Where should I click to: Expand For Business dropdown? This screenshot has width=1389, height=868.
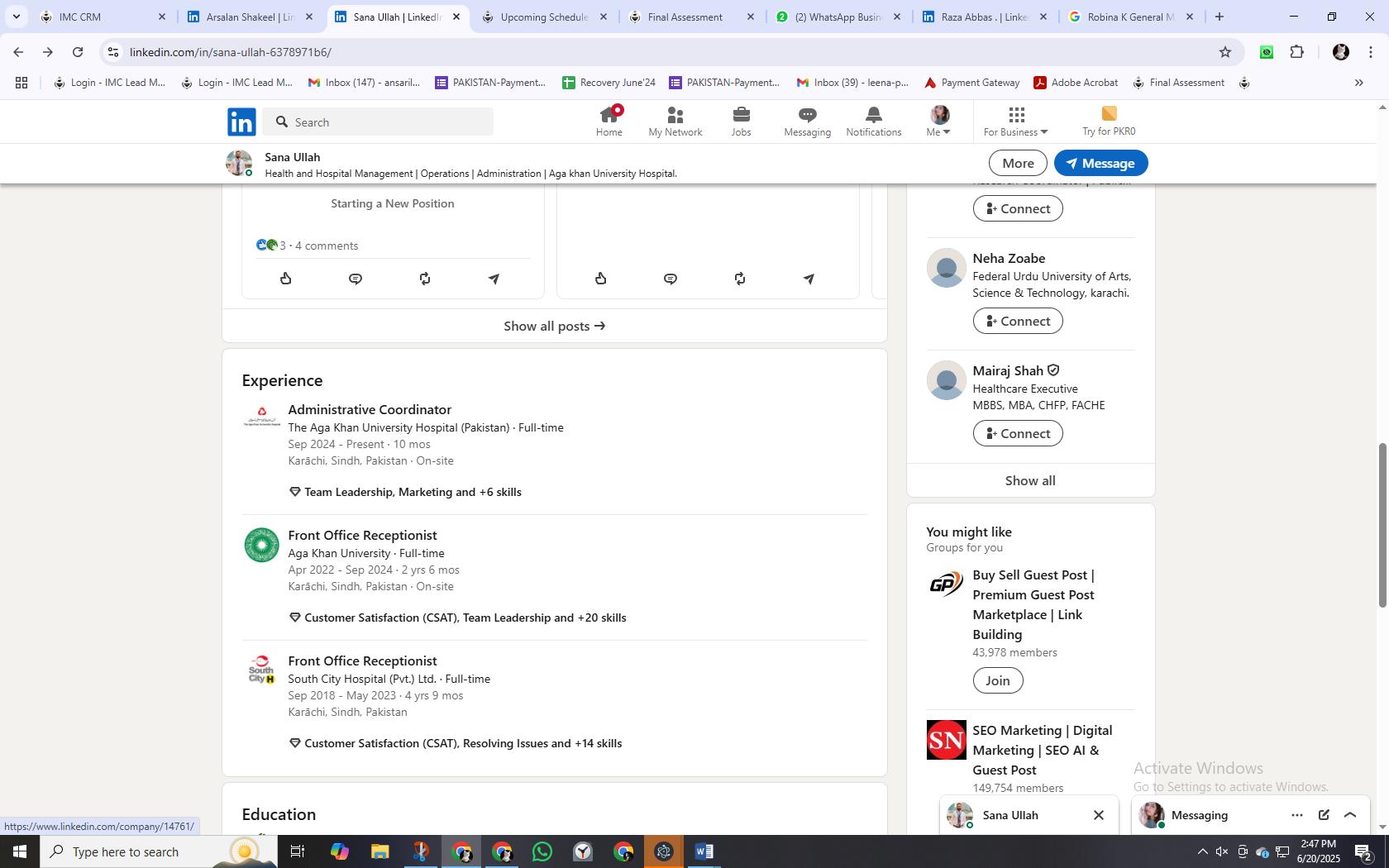pos(1015,122)
